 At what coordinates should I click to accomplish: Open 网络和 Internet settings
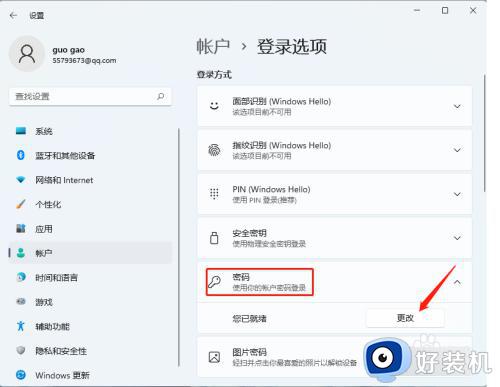(90, 180)
